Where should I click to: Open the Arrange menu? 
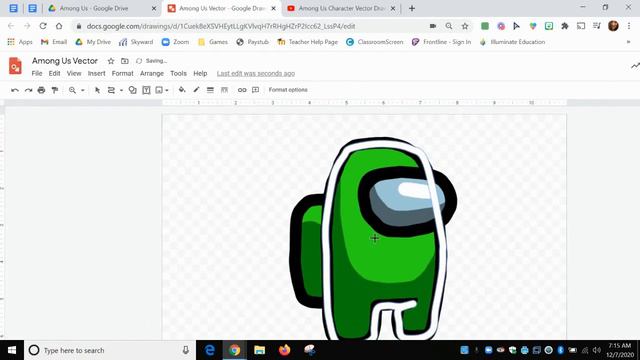click(152, 73)
